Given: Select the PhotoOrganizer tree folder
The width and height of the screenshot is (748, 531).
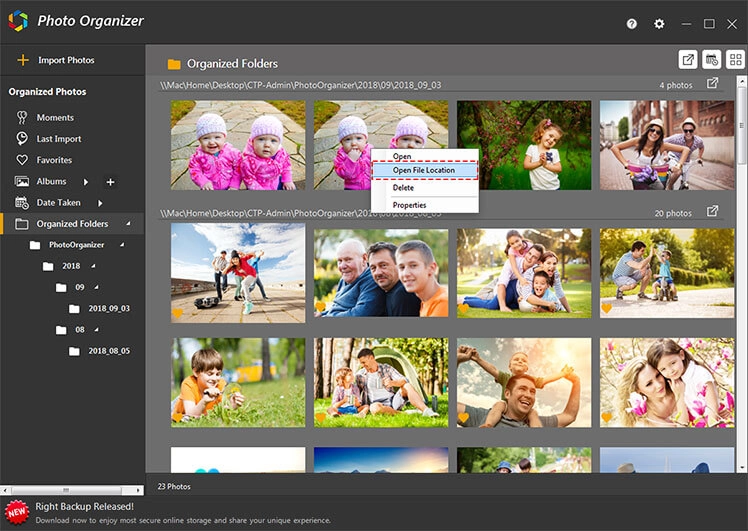Looking at the screenshot, I should coord(76,245).
